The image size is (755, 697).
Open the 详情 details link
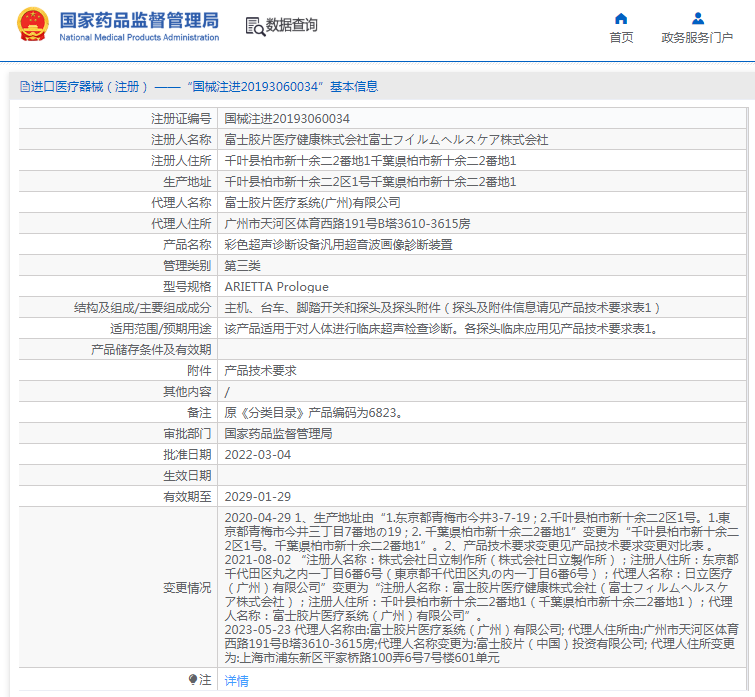click(236, 680)
